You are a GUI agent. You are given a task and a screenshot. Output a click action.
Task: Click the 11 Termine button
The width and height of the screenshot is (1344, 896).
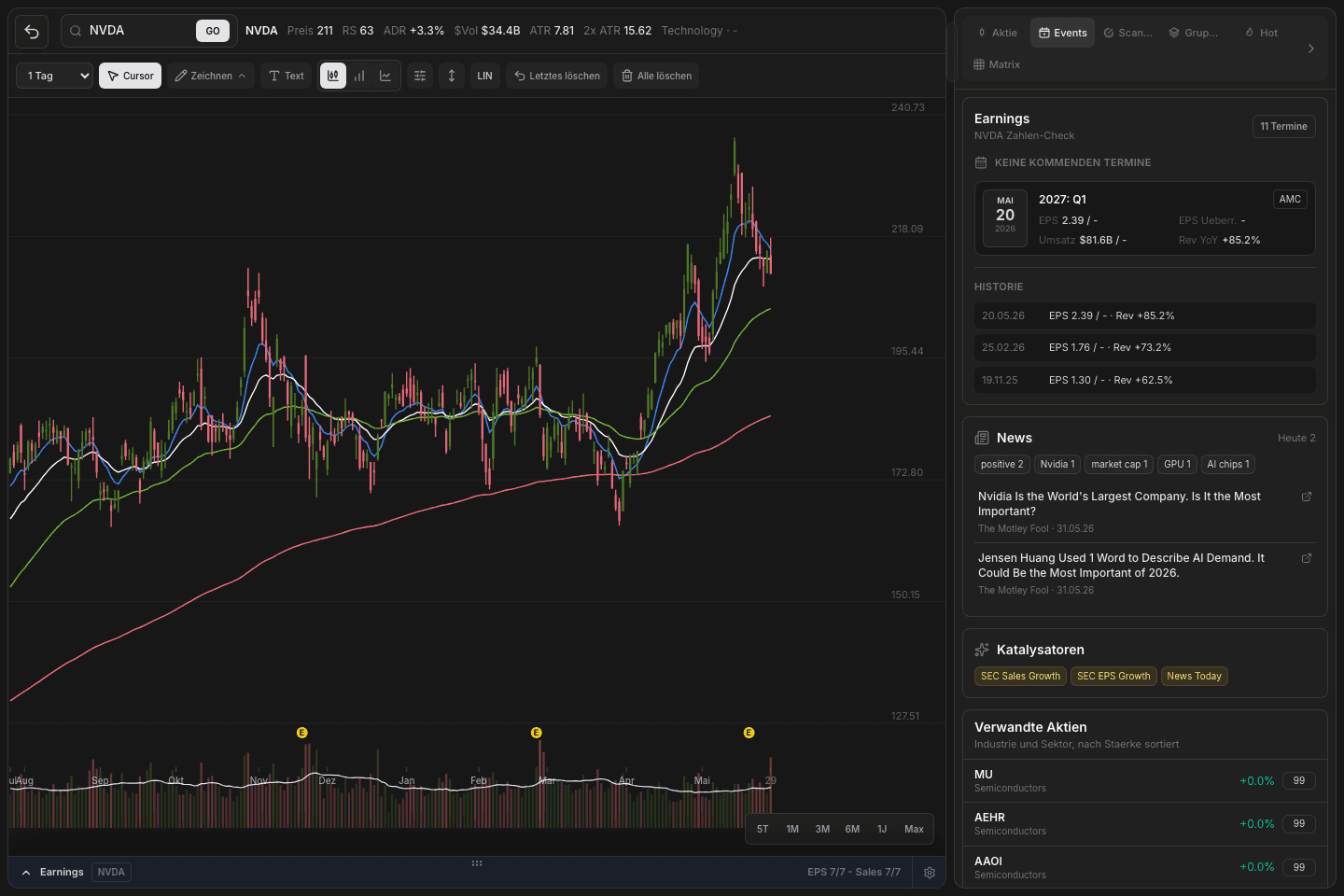(x=1283, y=126)
